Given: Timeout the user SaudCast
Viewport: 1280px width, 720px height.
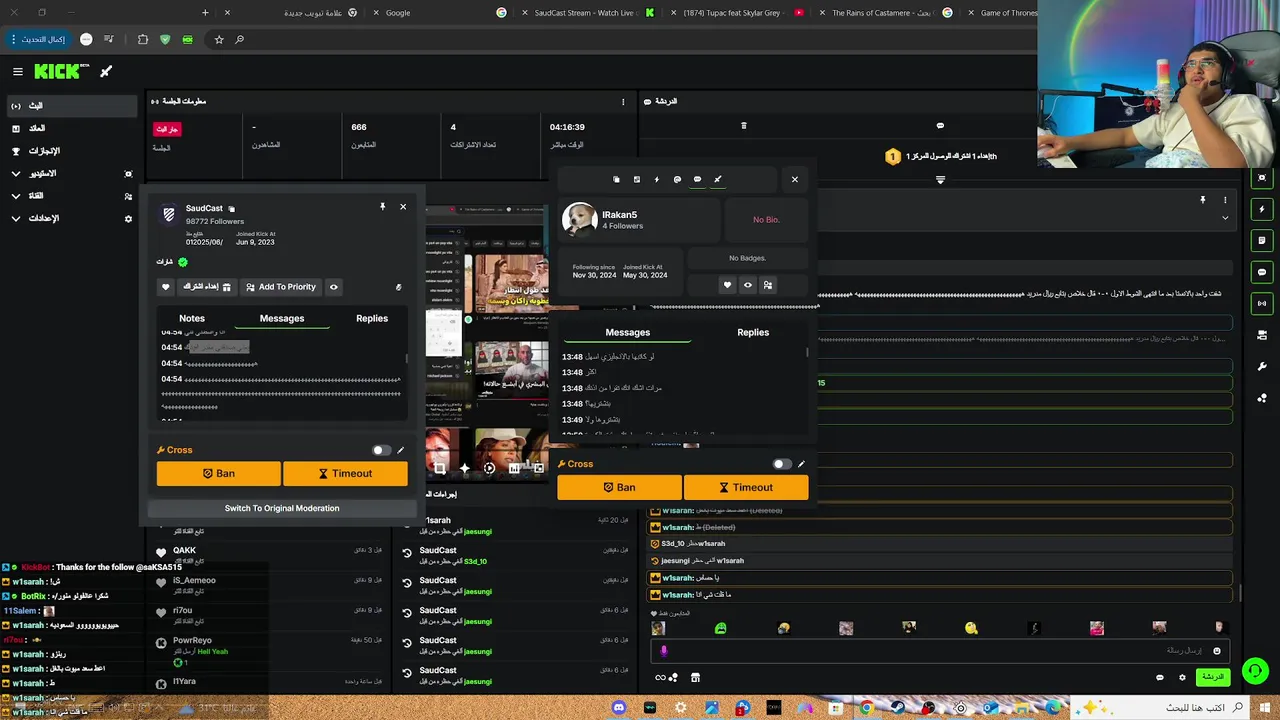Looking at the screenshot, I should pos(345,474).
